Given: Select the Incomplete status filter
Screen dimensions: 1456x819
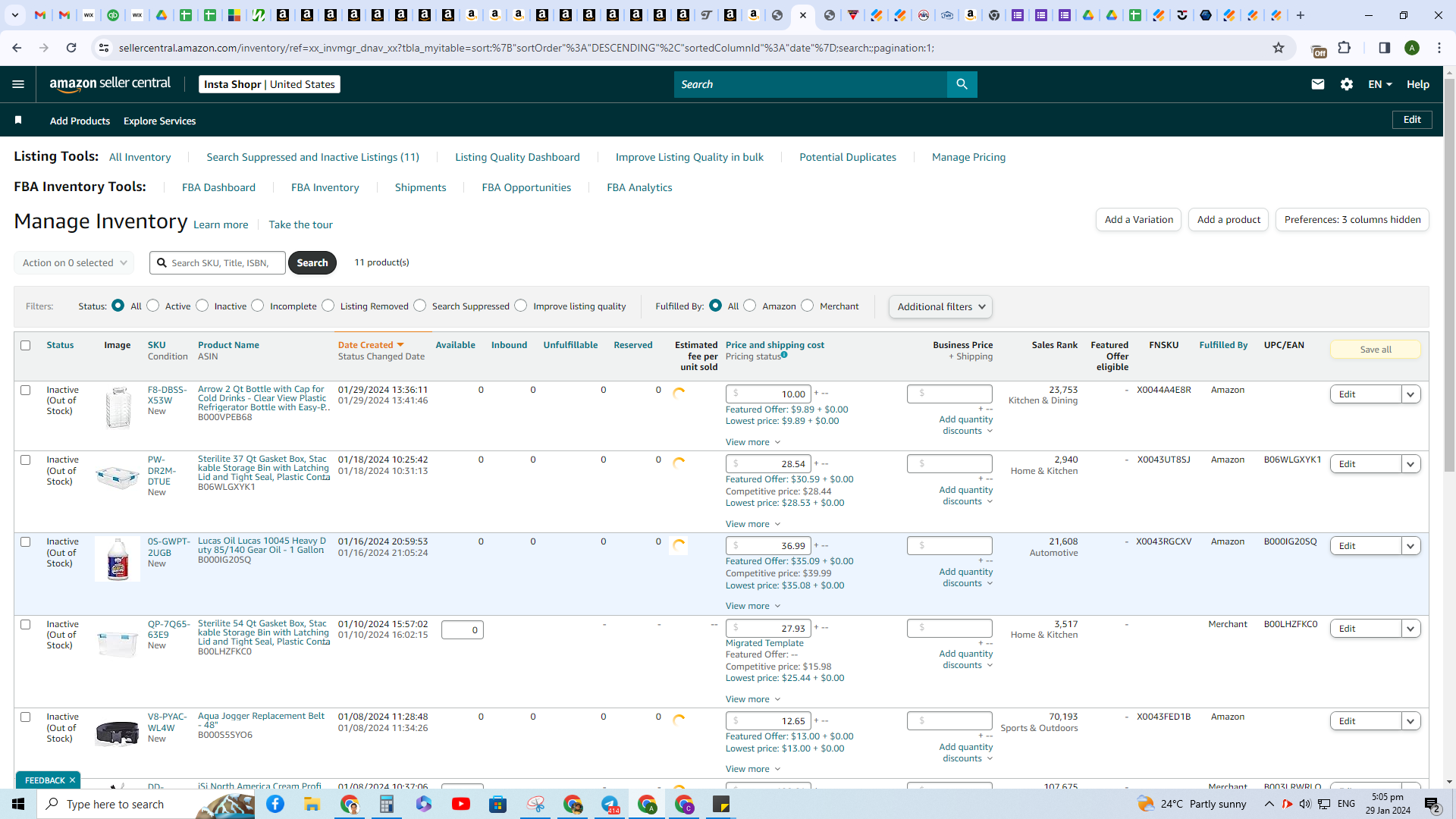Looking at the screenshot, I should click(x=258, y=306).
